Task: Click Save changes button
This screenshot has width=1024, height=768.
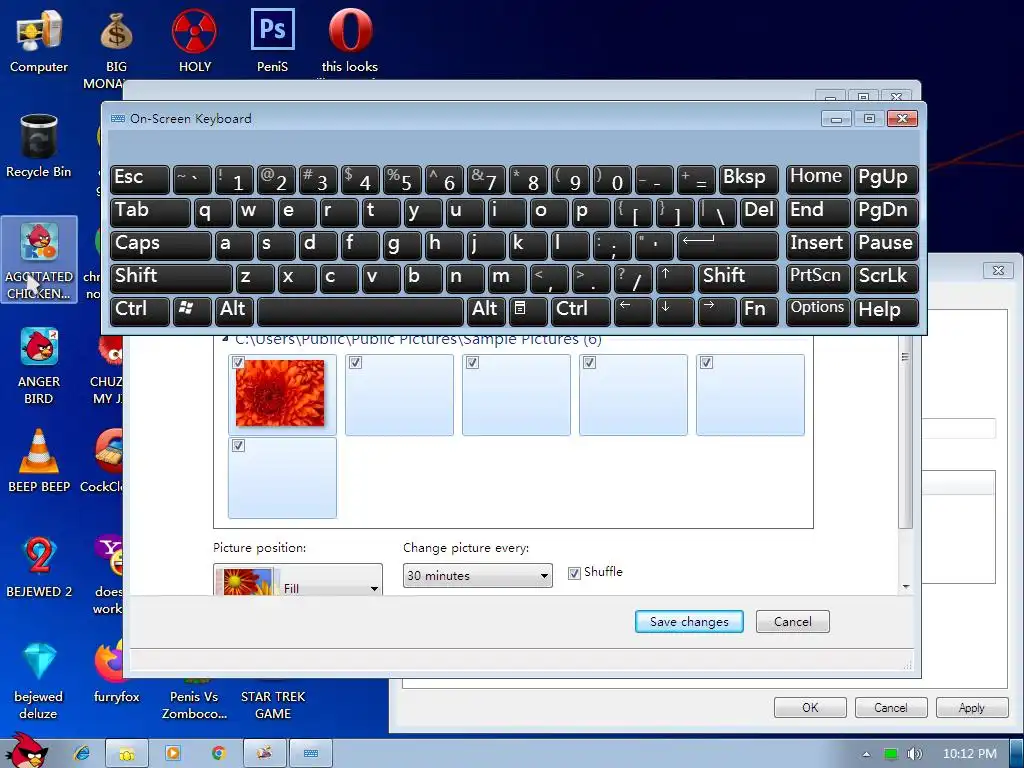Action: pos(689,622)
